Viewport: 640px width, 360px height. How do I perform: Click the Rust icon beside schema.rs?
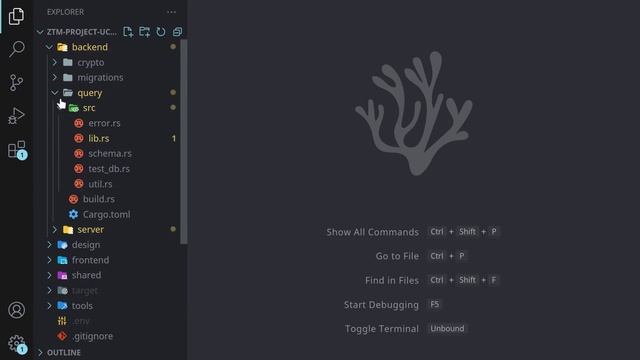(79, 153)
